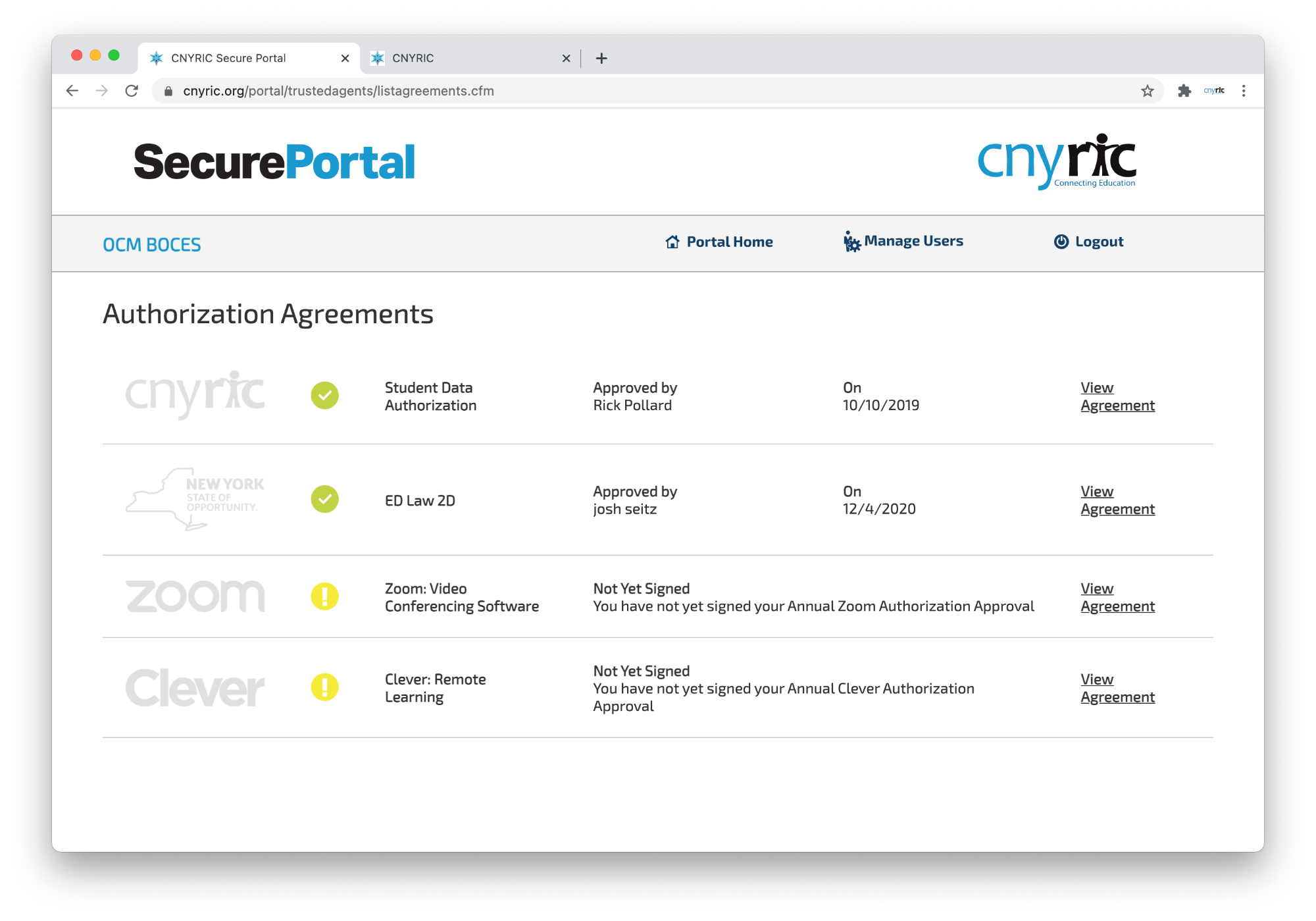Click yellow warning icon in Clever row
Viewport: 1316px width, 921px height.
pos(325,687)
